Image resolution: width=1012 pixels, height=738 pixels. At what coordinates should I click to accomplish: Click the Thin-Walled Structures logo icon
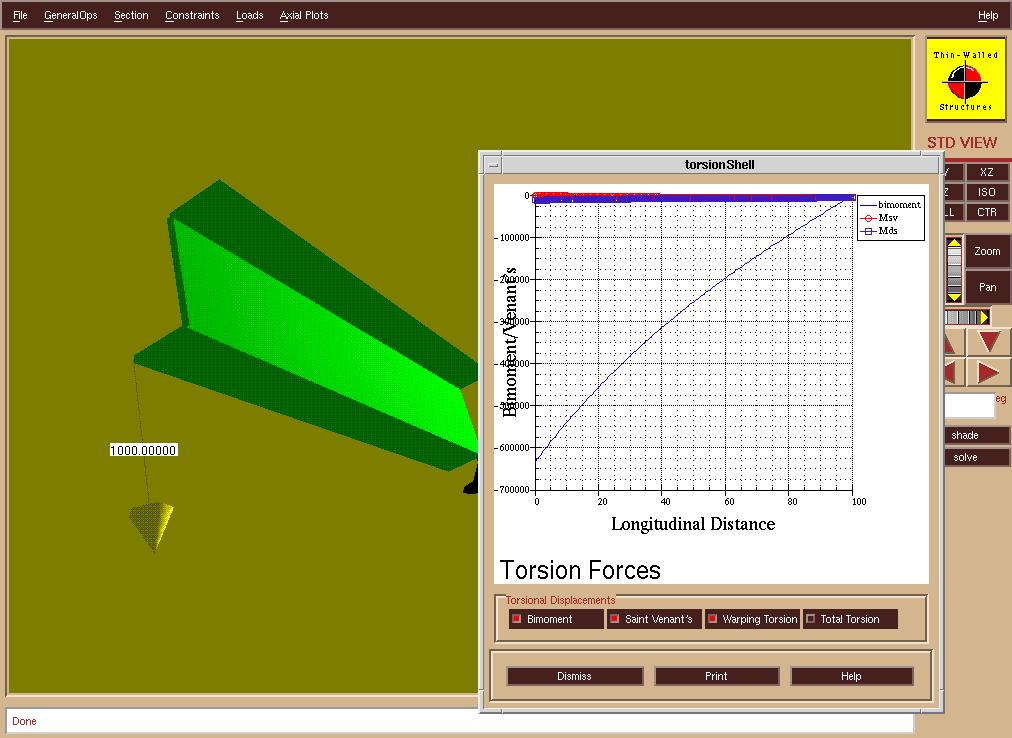click(965, 80)
